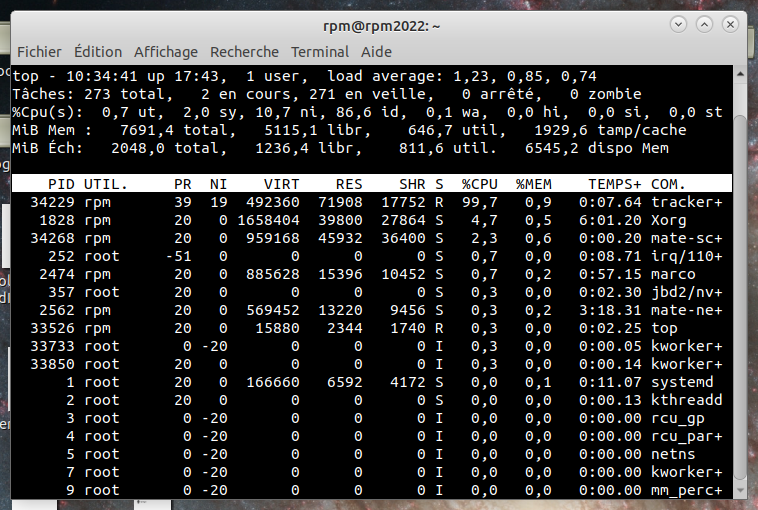This screenshot has height=510, width=758.
Task: Open the Recherche menu
Action: coord(245,52)
